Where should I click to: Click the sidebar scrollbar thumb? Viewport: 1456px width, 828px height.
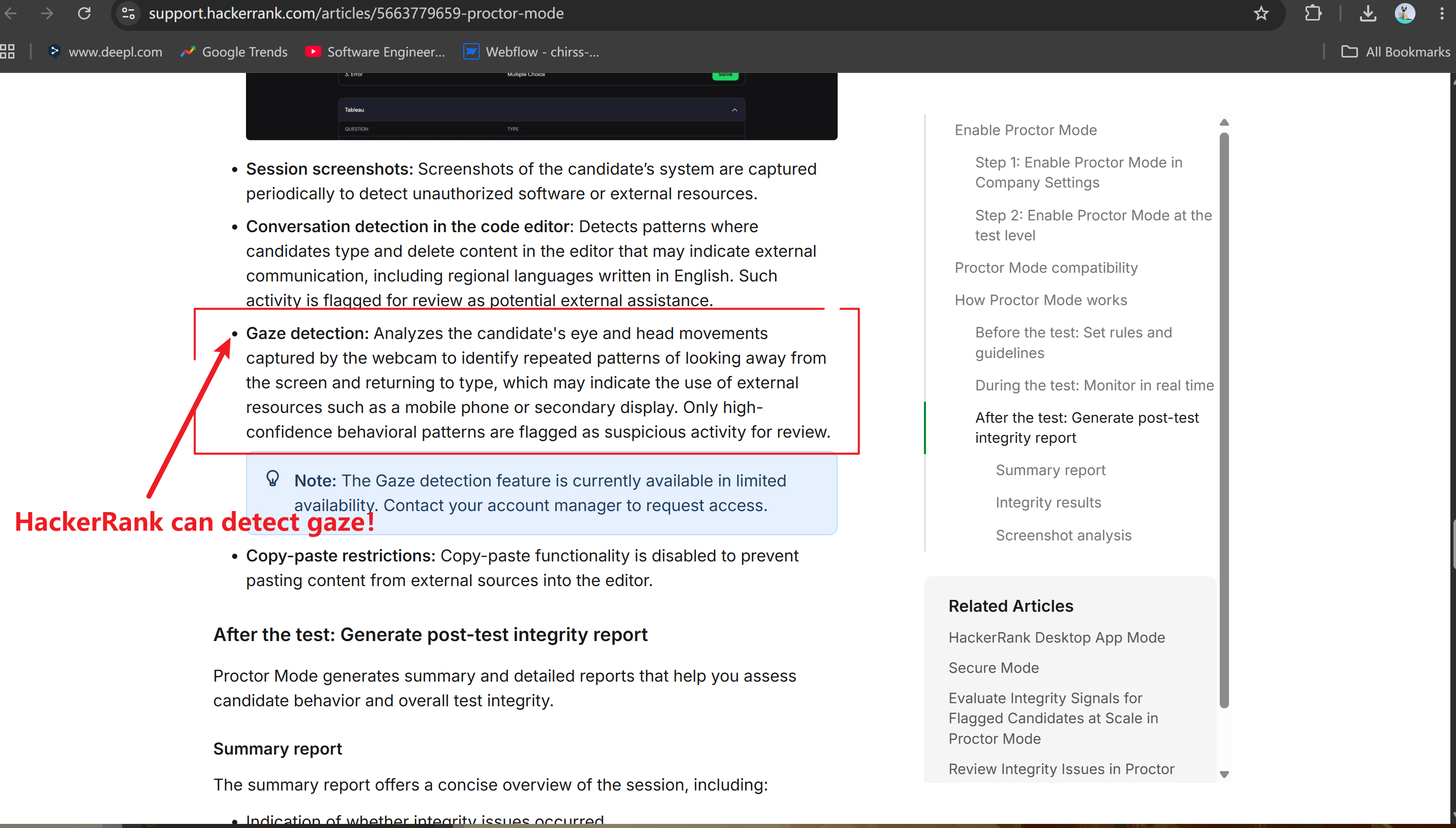click(1224, 420)
